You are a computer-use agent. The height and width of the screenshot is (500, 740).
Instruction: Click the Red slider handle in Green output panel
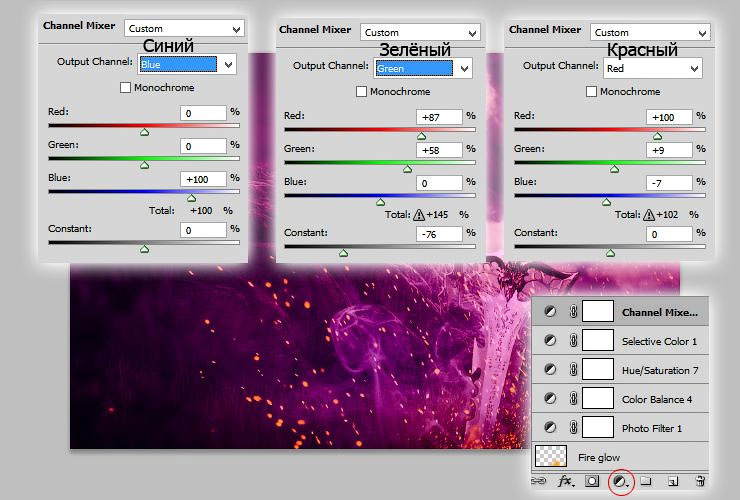421,136
